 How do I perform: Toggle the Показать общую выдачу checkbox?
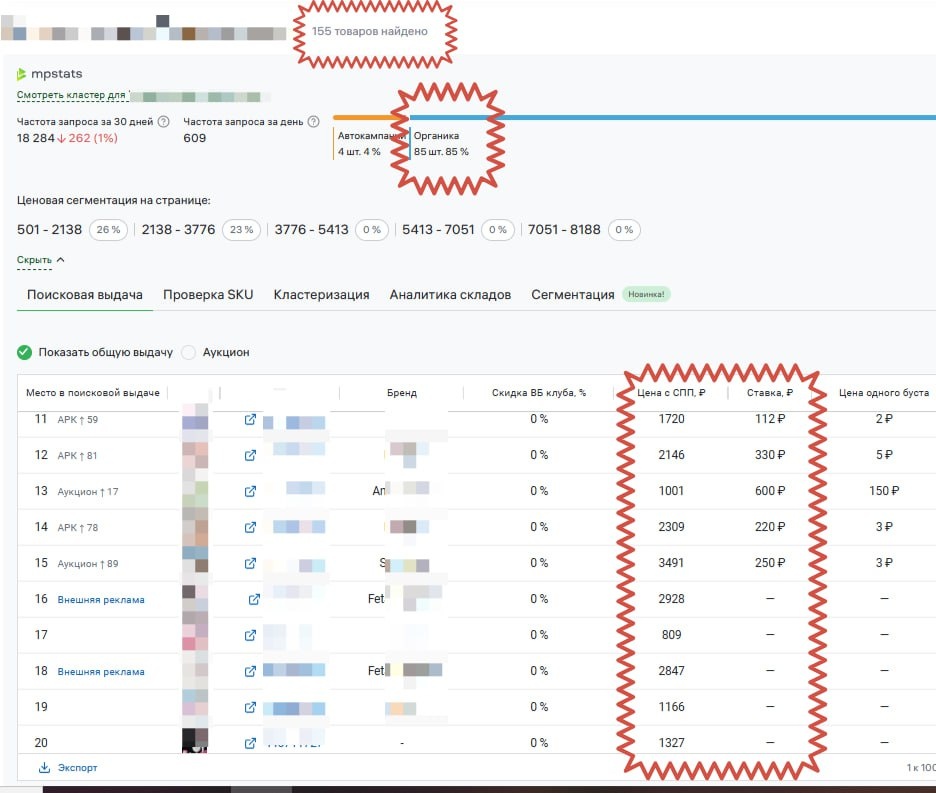(24, 352)
